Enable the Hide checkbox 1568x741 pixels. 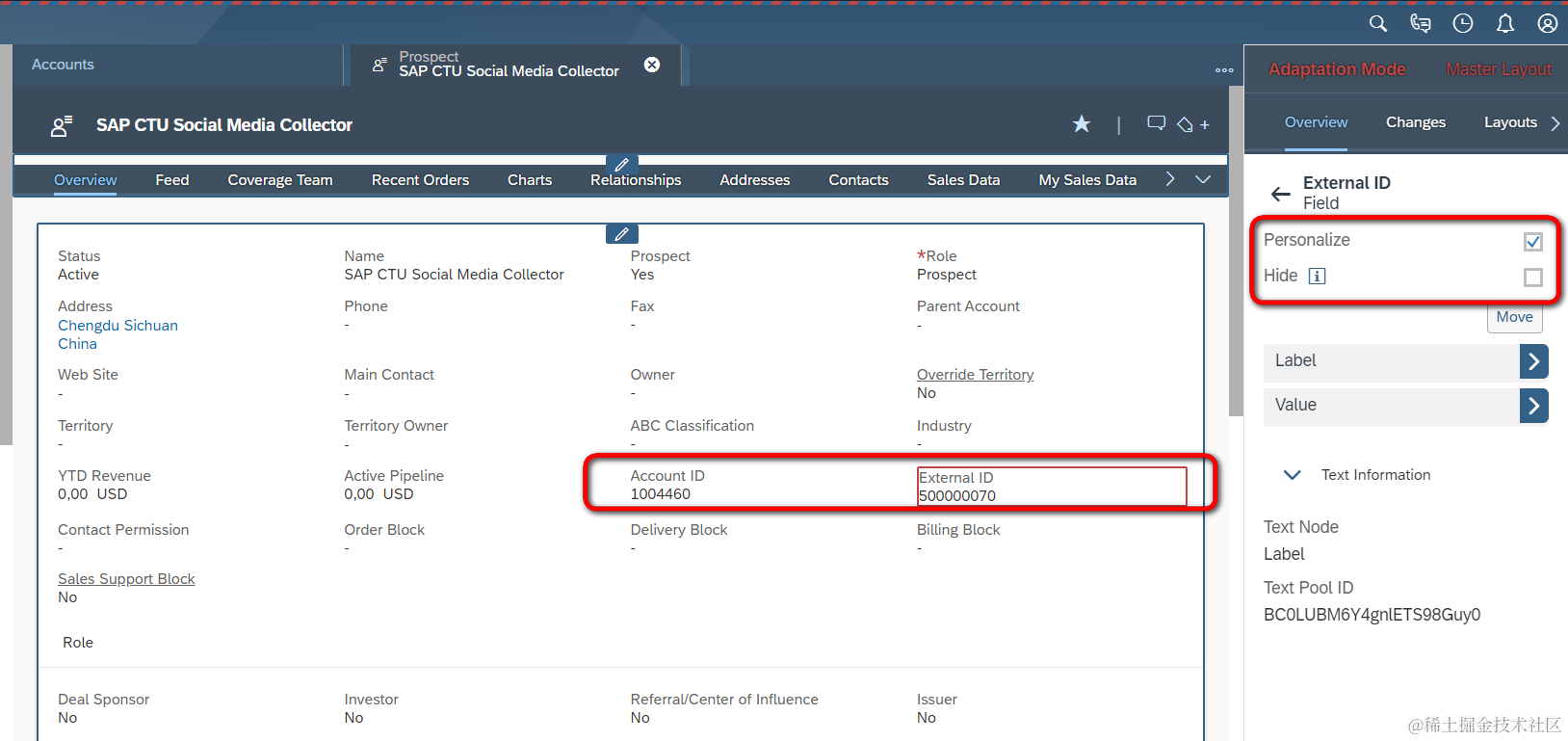(1533, 278)
